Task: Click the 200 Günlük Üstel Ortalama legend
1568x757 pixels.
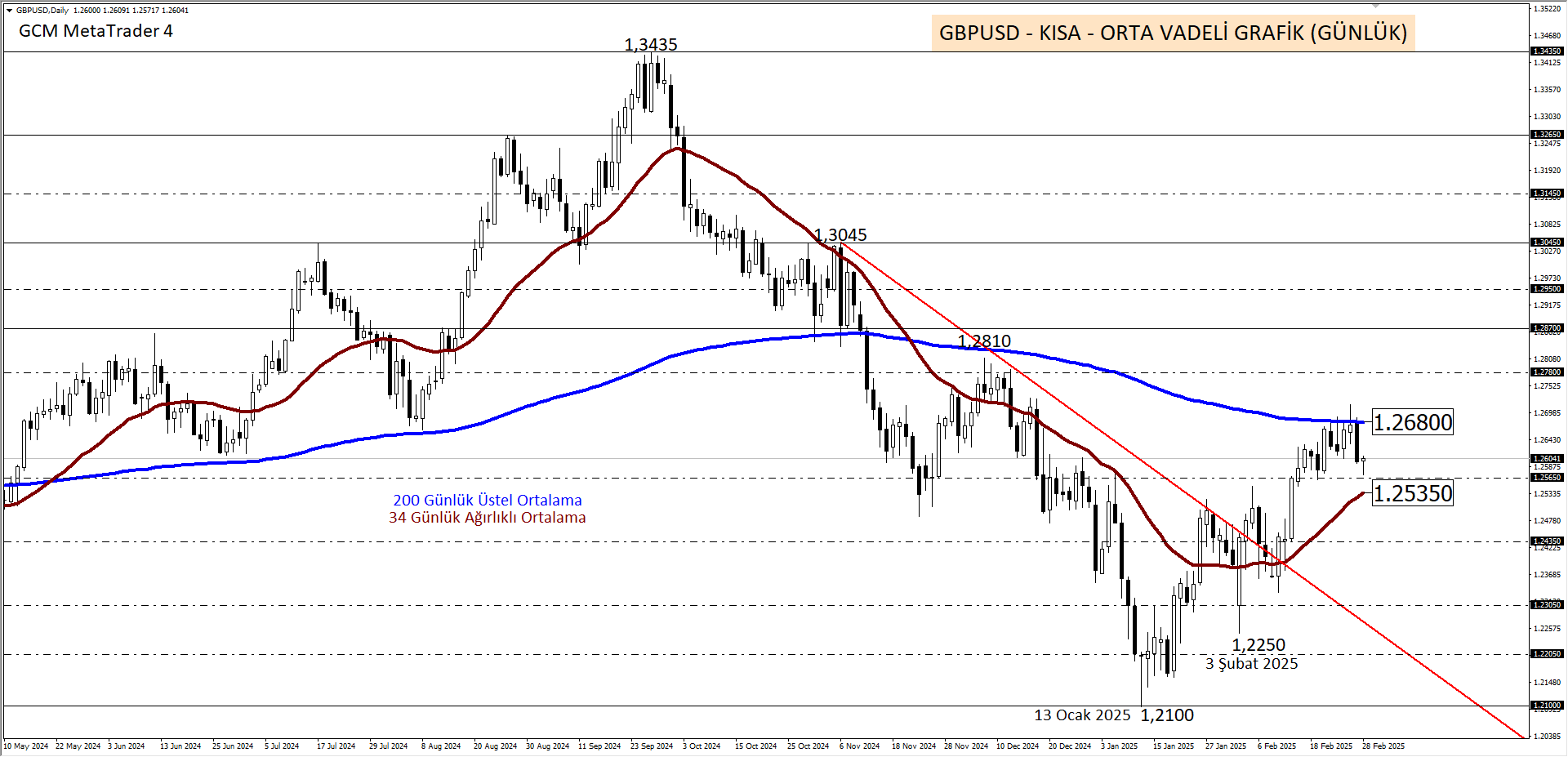Action: pos(488,500)
